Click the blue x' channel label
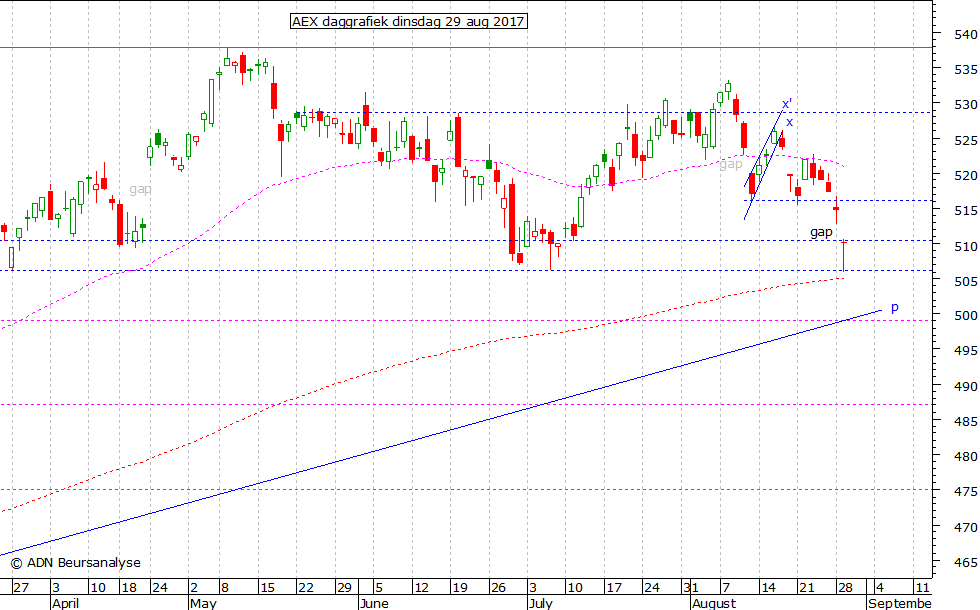The image size is (980, 610). pos(788,103)
